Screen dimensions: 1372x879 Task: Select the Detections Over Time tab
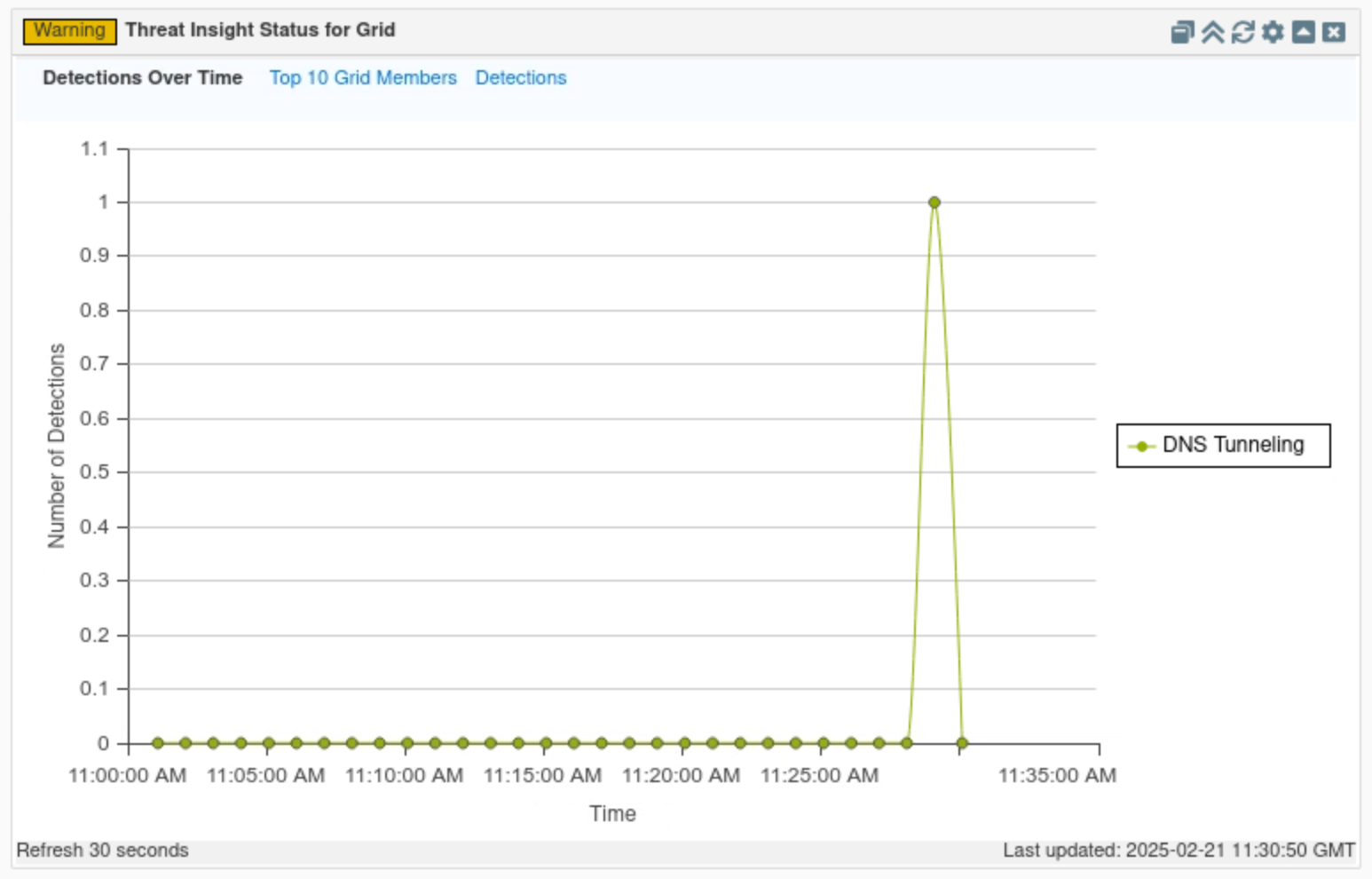(142, 78)
